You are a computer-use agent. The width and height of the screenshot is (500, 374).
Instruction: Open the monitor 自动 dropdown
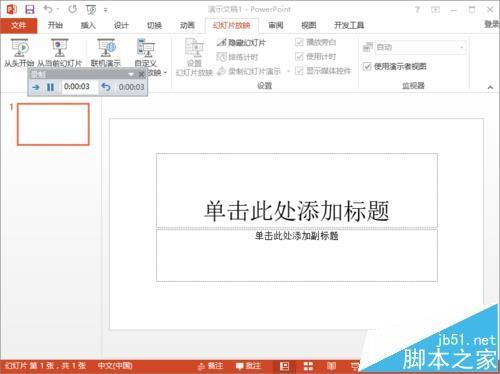pyautogui.click(x=420, y=47)
